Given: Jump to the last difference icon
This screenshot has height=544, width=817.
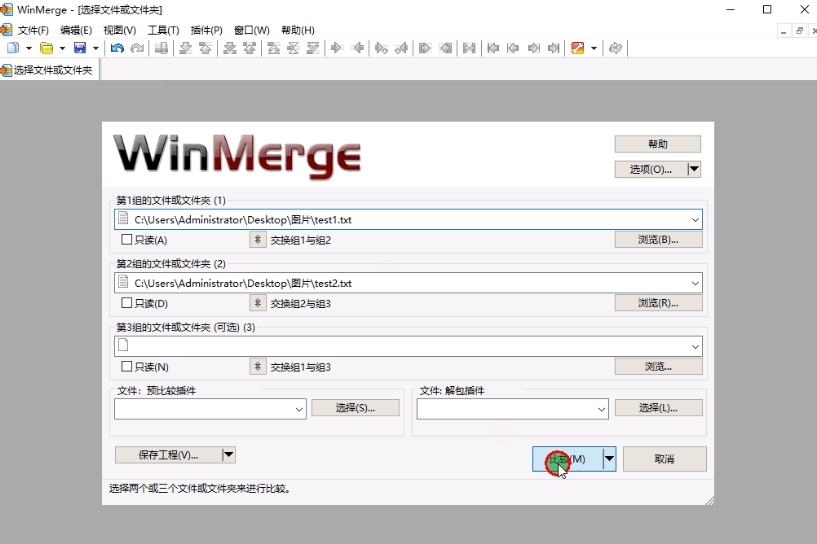Looking at the screenshot, I should 313,48.
